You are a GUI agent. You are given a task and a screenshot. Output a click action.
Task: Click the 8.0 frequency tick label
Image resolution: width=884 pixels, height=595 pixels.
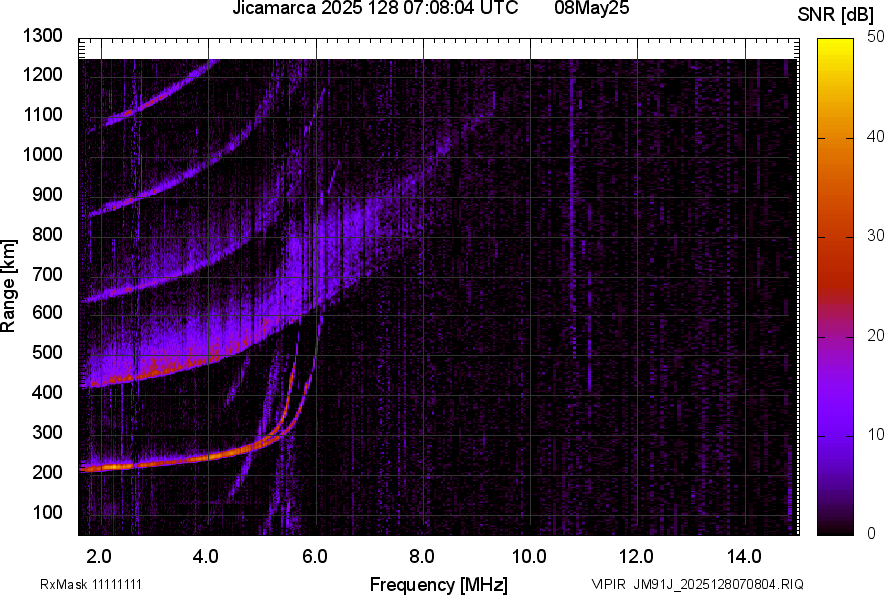[x=421, y=557]
